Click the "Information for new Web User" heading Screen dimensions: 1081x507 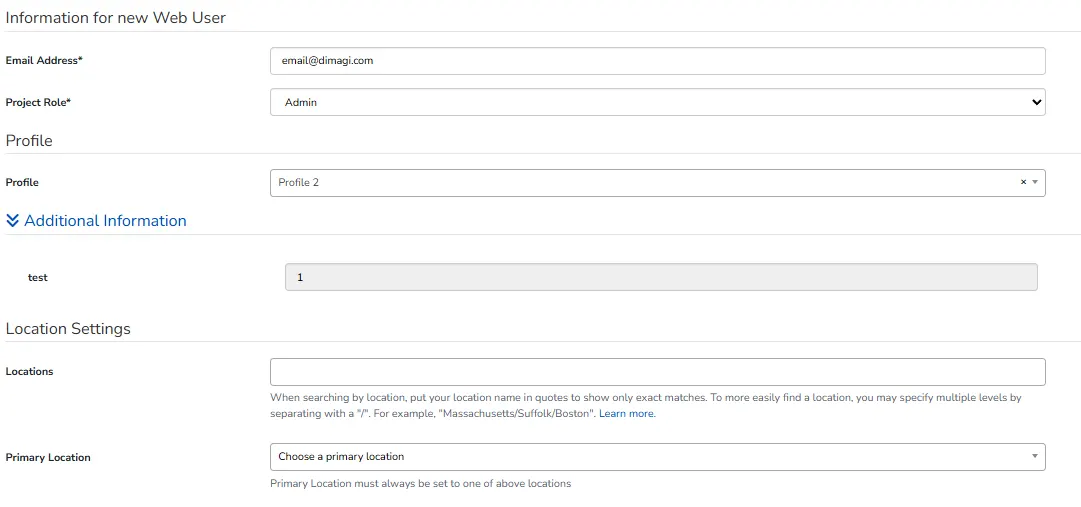pos(116,18)
